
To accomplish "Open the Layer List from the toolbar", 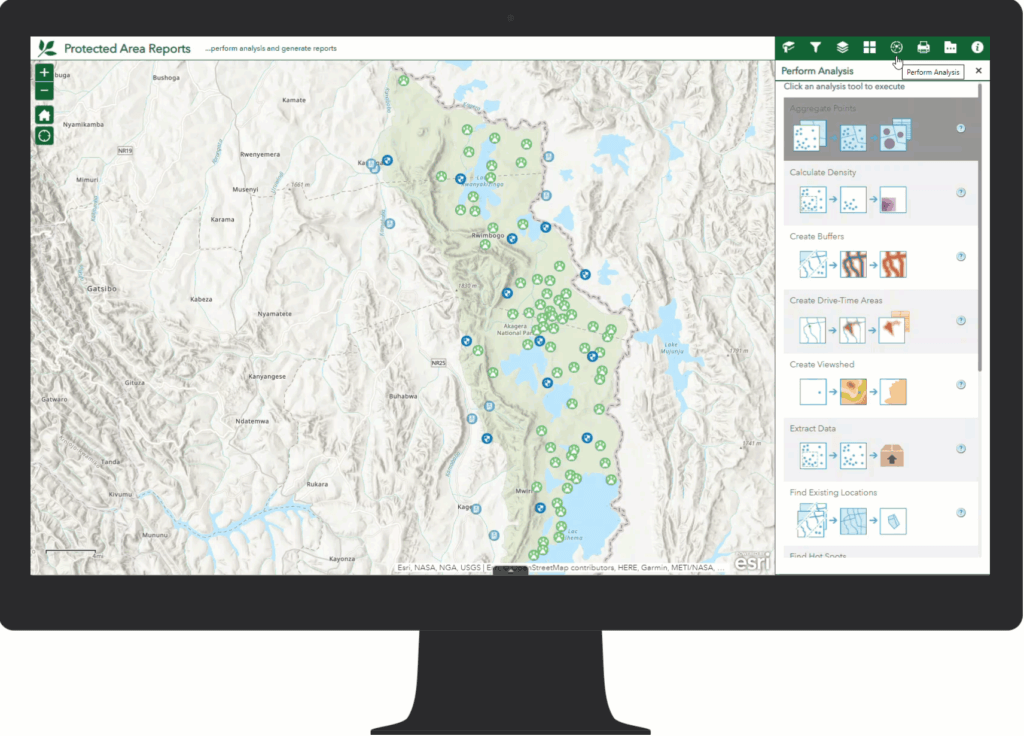I will pyautogui.click(x=843, y=47).
